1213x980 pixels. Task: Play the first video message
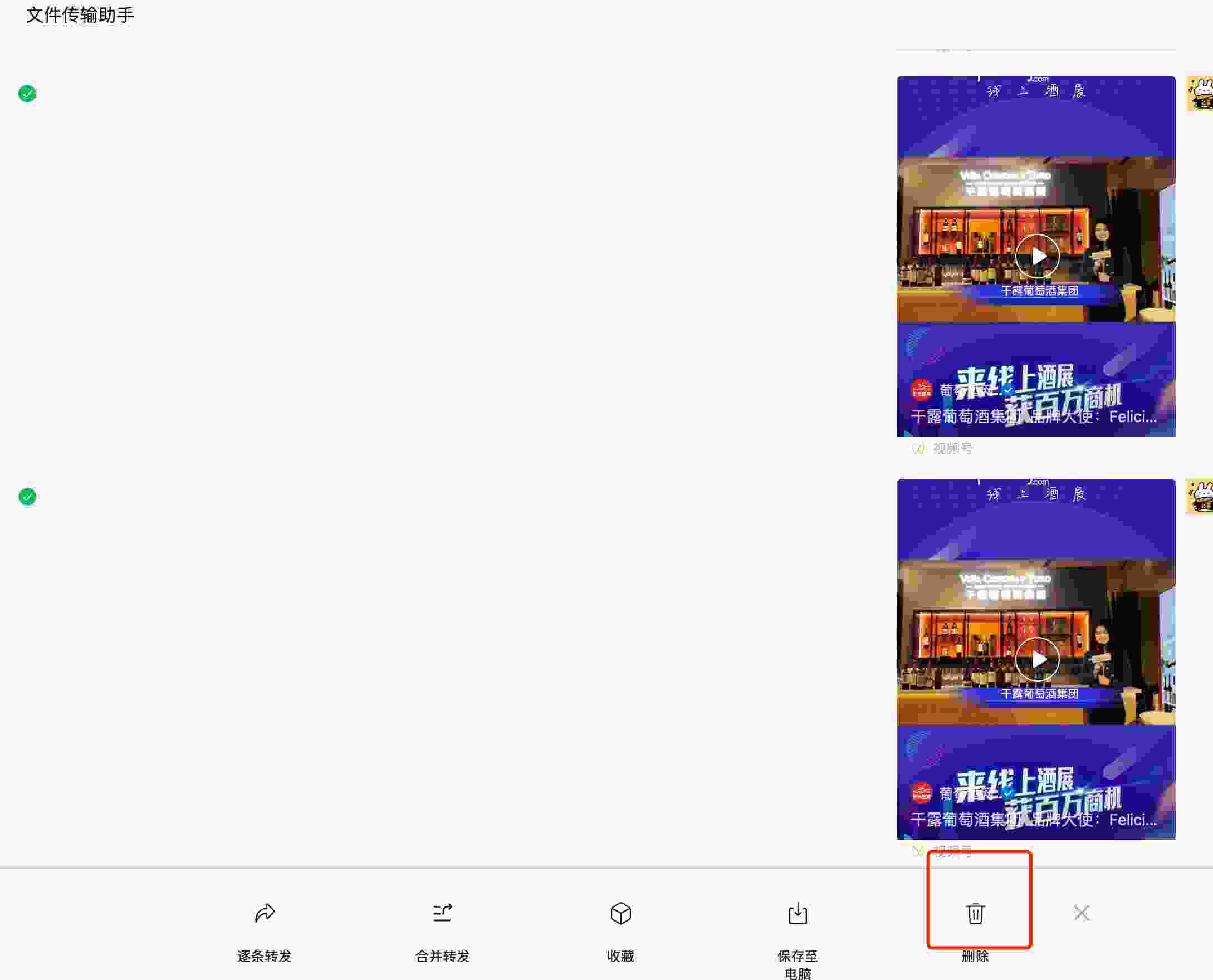1038,256
